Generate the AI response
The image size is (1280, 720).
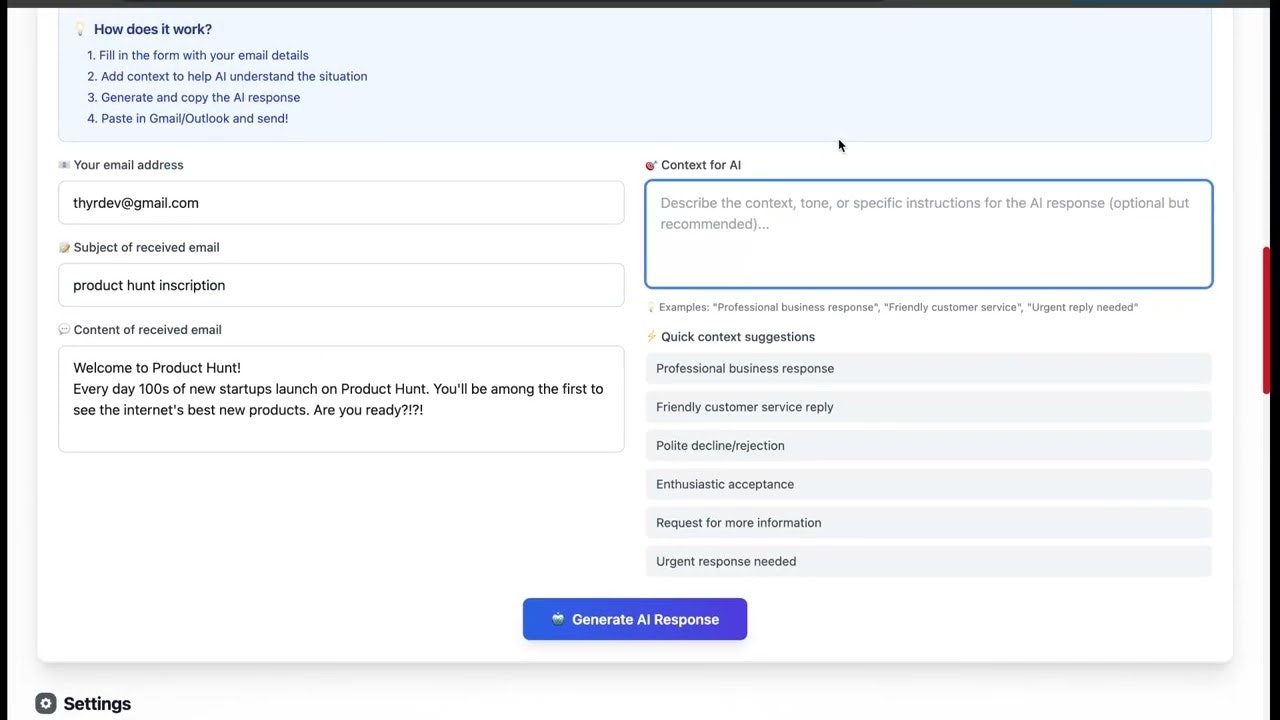(x=635, y=619)
